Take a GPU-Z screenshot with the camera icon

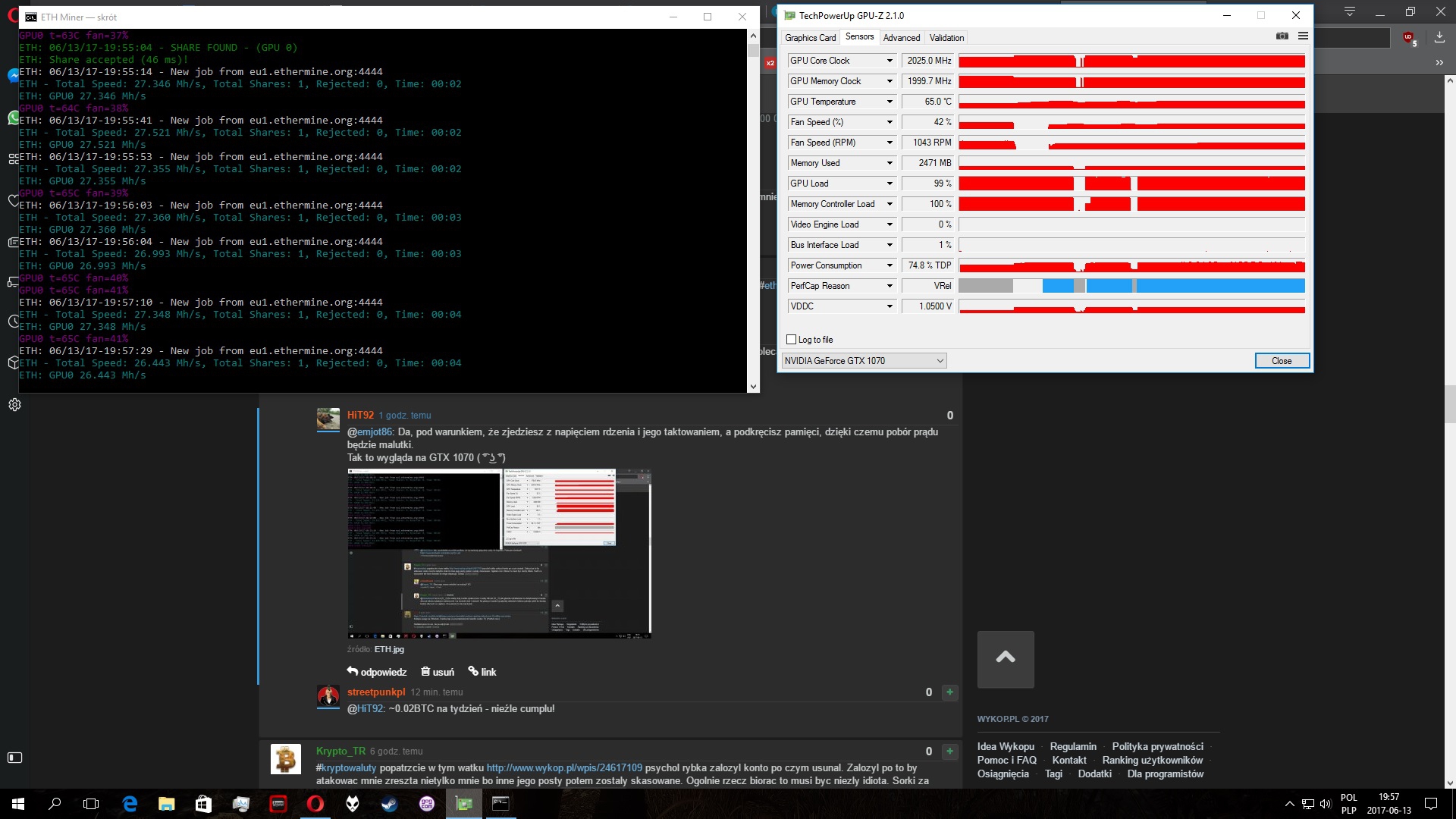(1282, 36)
